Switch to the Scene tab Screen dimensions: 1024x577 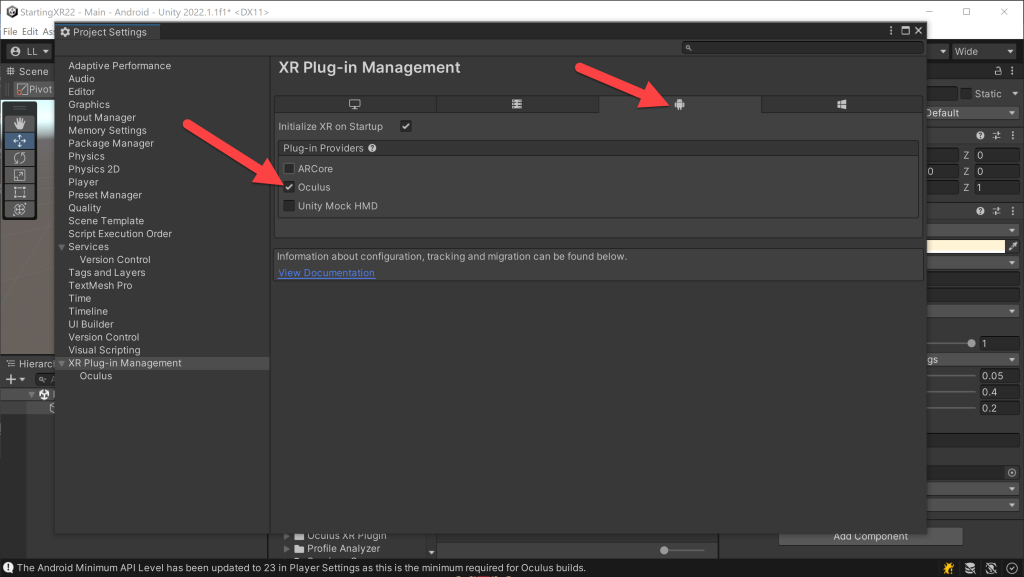27,72
